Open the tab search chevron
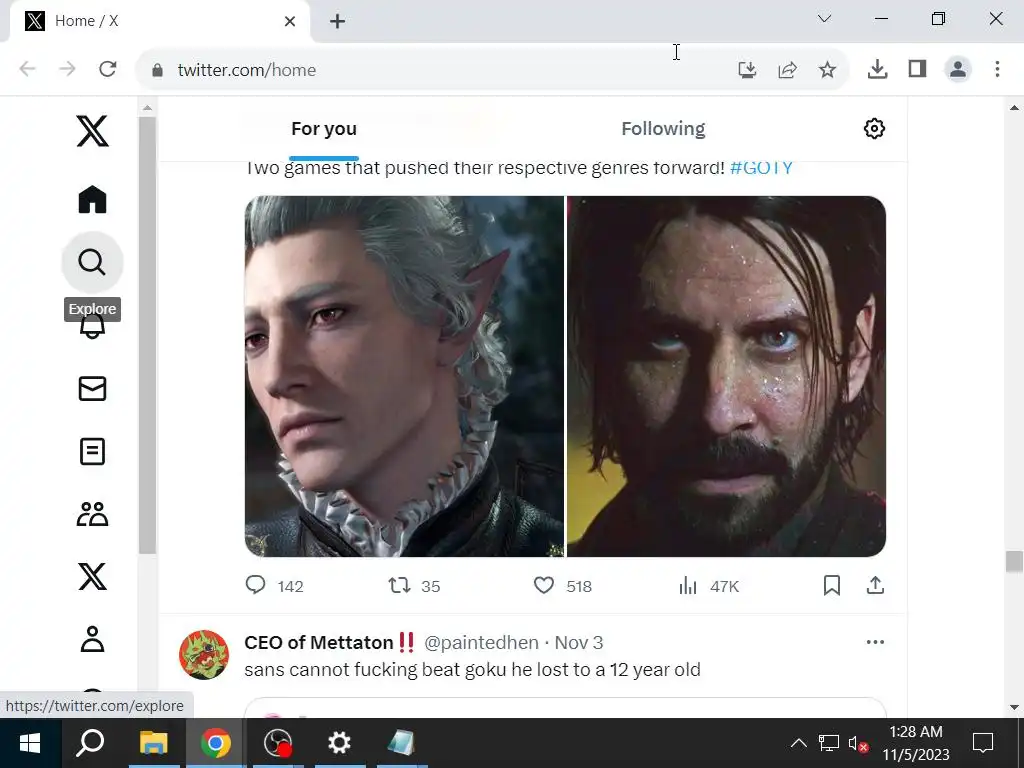 click(824, 19)
